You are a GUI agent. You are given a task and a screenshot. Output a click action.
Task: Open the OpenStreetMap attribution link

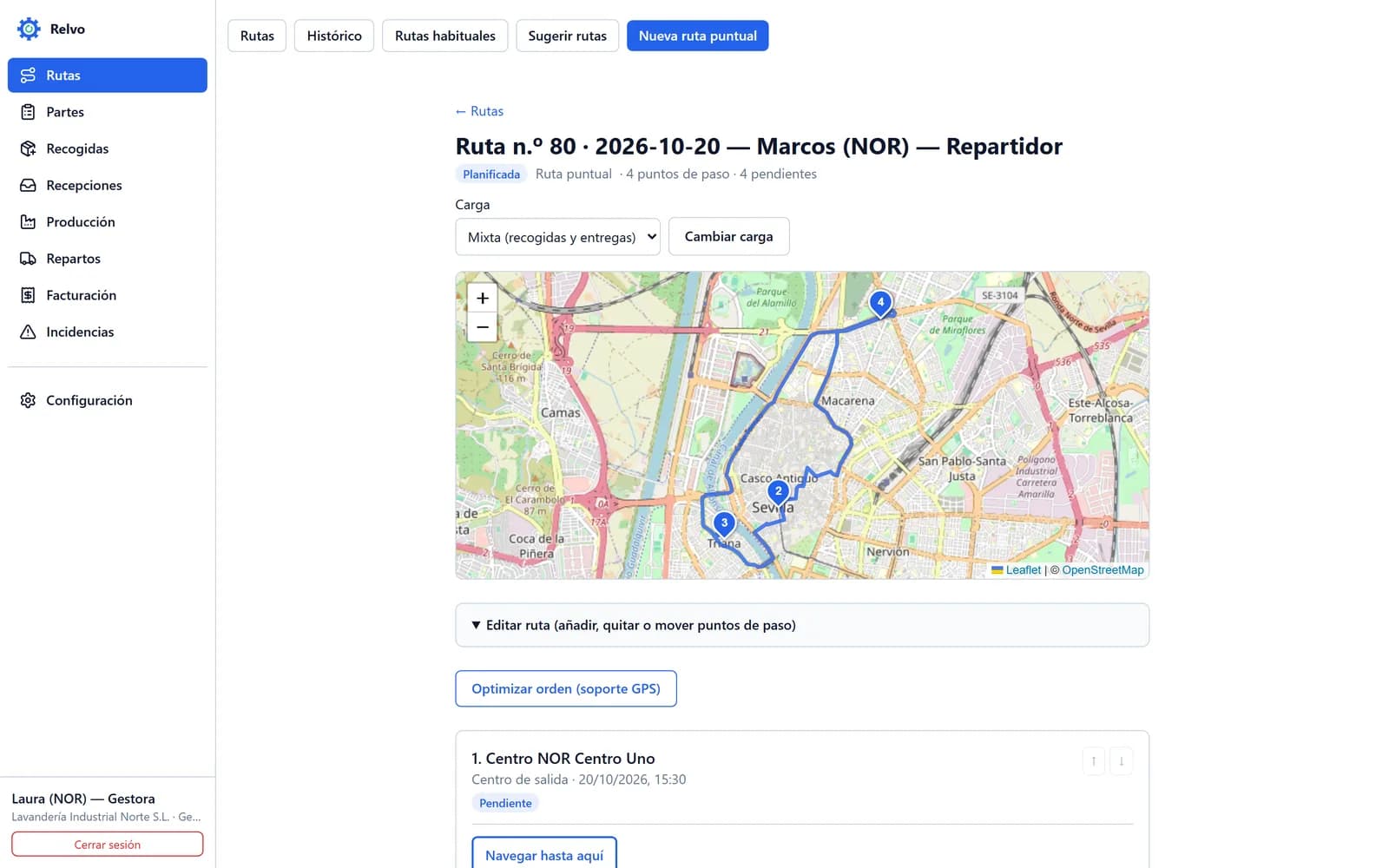tap(1103, 570)
